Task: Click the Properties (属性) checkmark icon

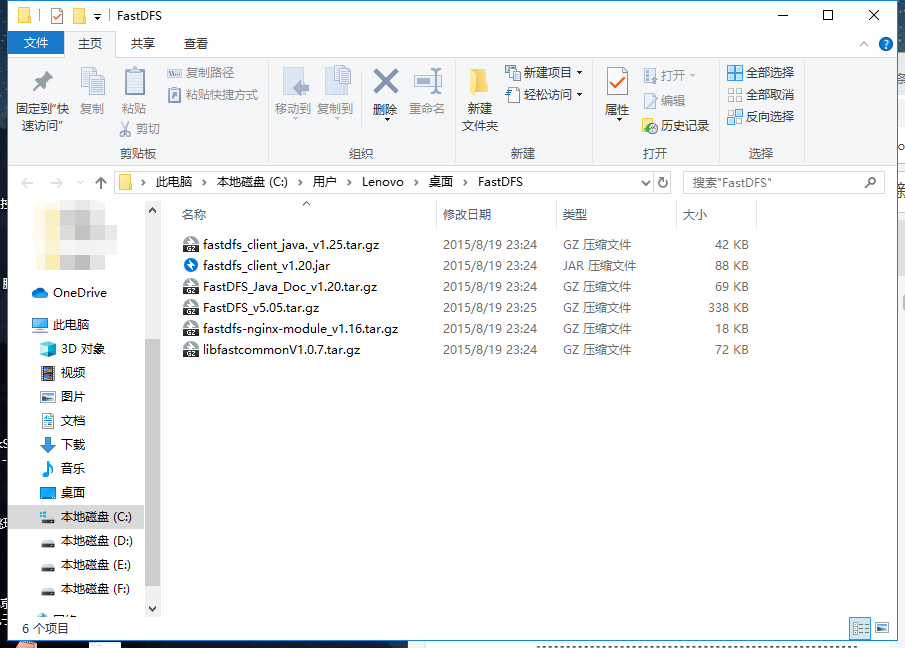Action: [x=617, y=82]
